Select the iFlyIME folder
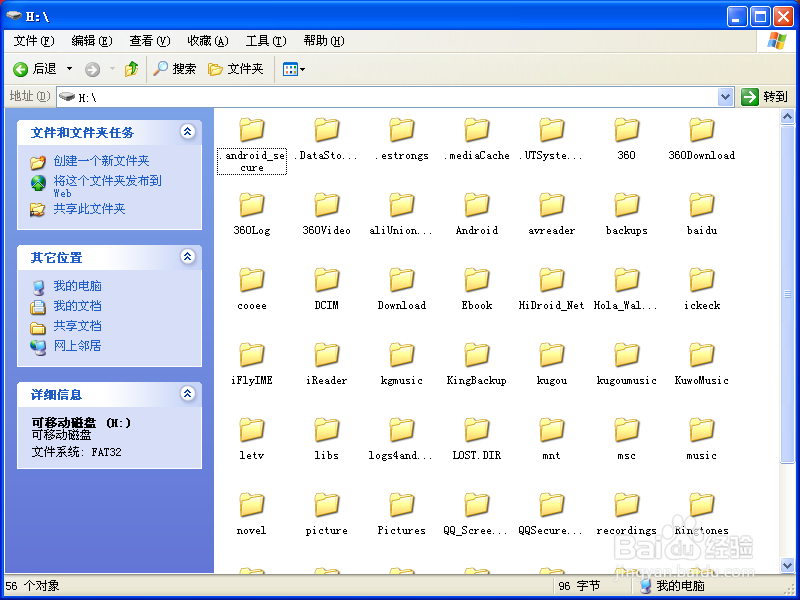Image resolution: width=800 pixels, height=600 pixels. [252, 364]
